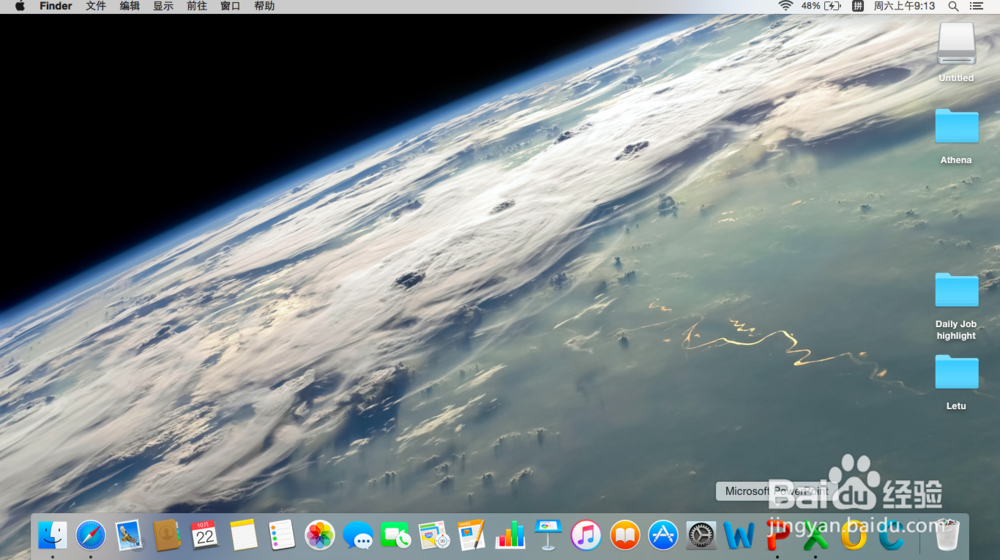Open Spotlight search magnifier
This screenshot has width=1000, height=560.
[953, 6]
